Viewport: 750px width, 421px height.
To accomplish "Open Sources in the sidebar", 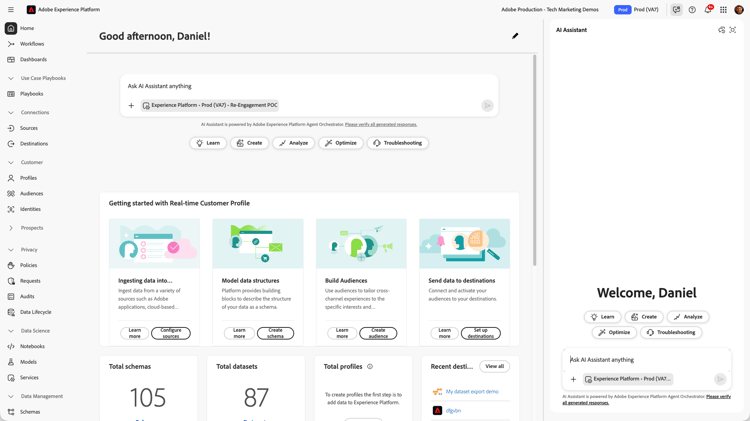I will click(29, 128).
